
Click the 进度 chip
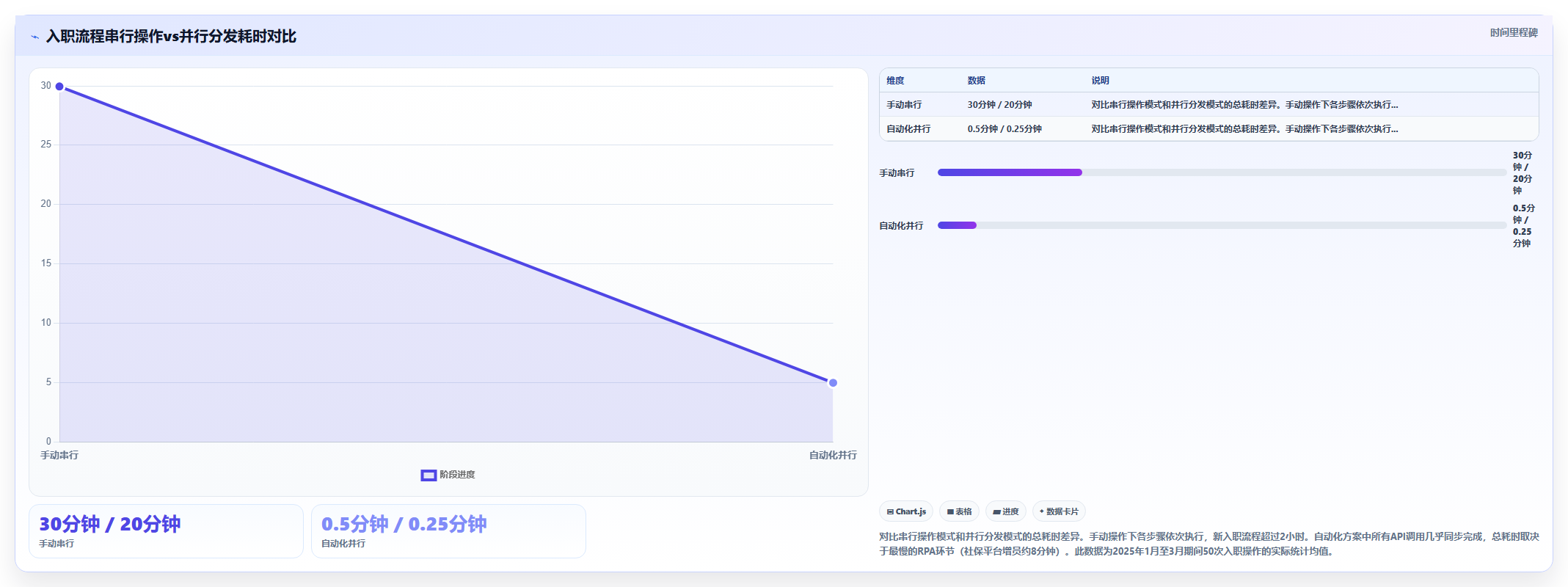coord(1005,511)
